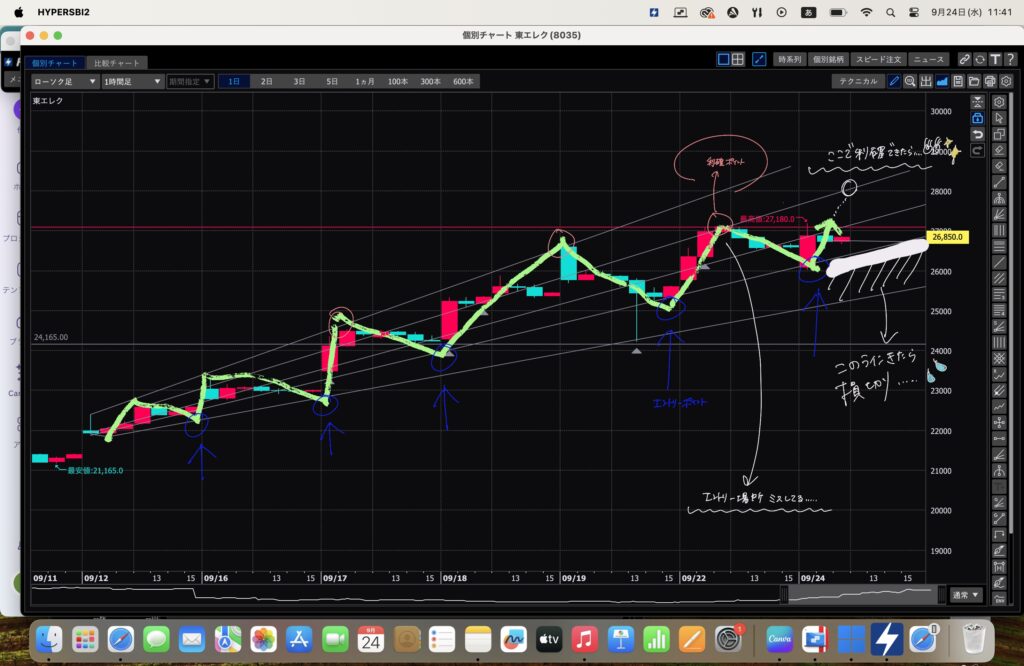Open the ローソク足 chart type dropdown

[x=65, y=81]
